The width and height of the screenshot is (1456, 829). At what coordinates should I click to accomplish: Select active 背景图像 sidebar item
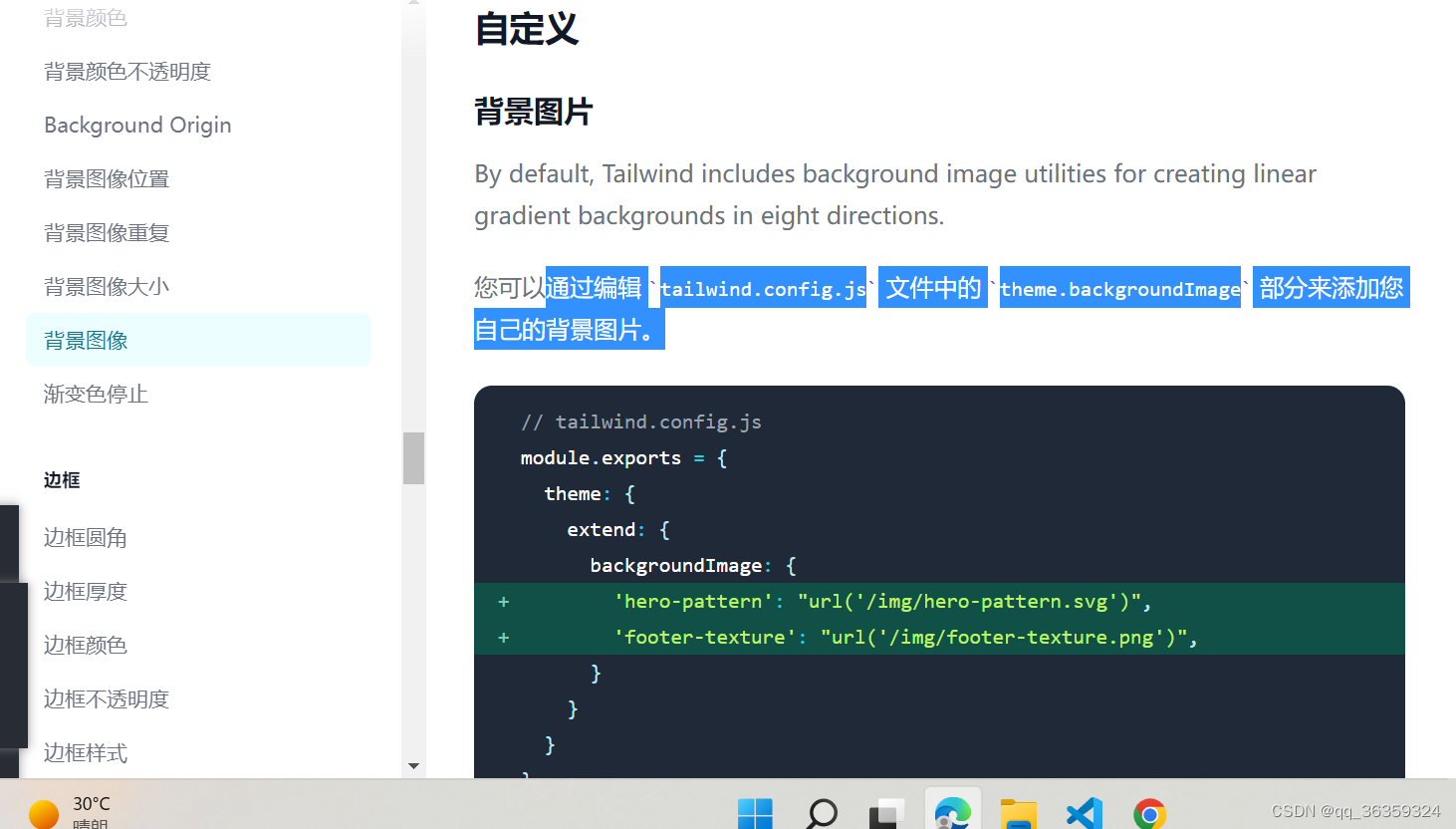coord(199,340)
